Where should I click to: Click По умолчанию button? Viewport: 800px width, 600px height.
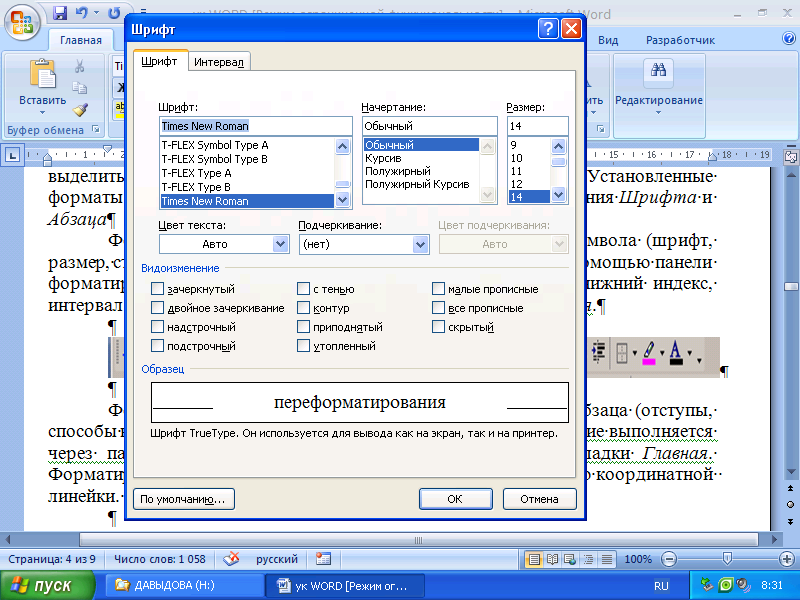click(x=184, y=499)
